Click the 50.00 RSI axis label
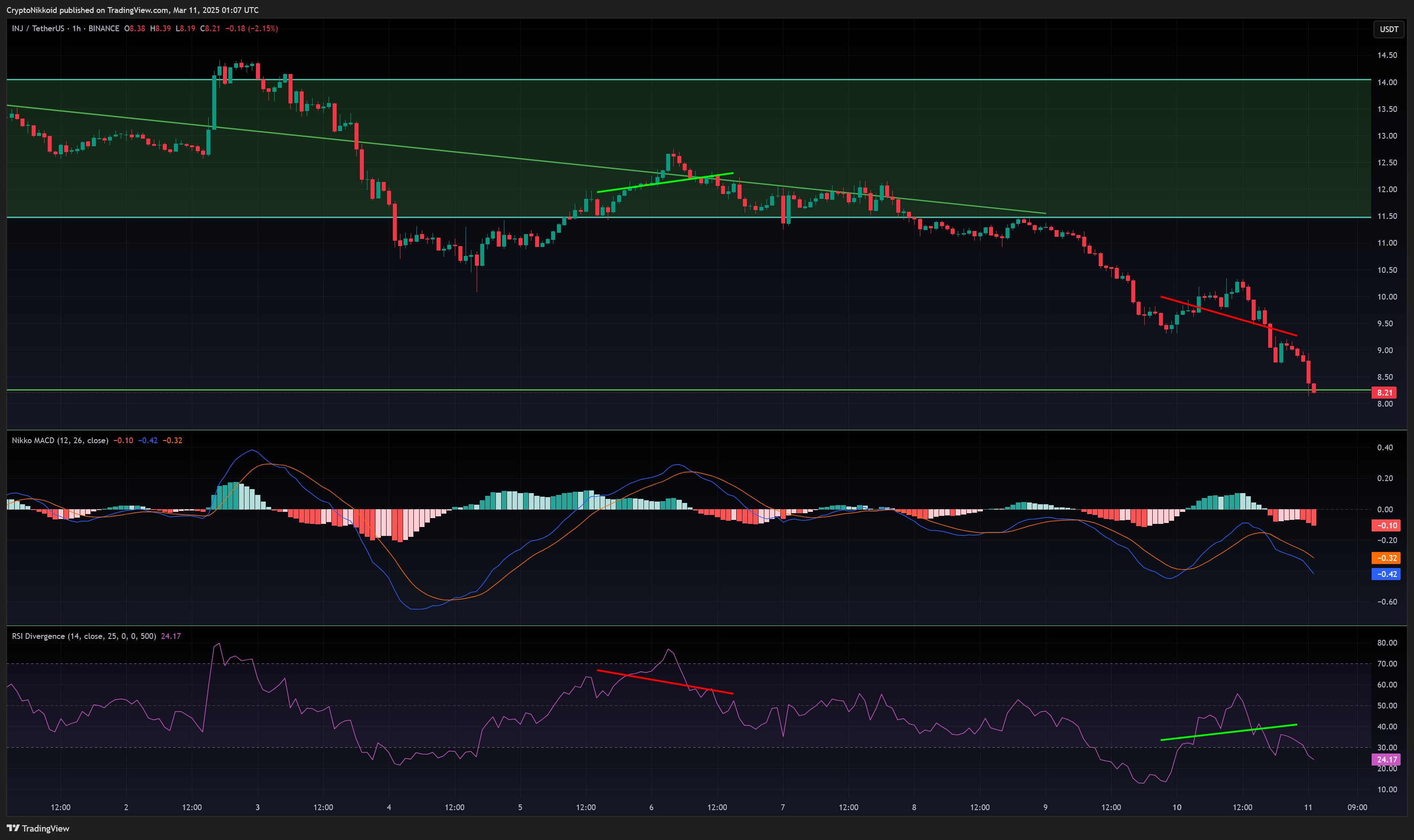Screen dimensions: 1414x840 (x=1387, y=705)
